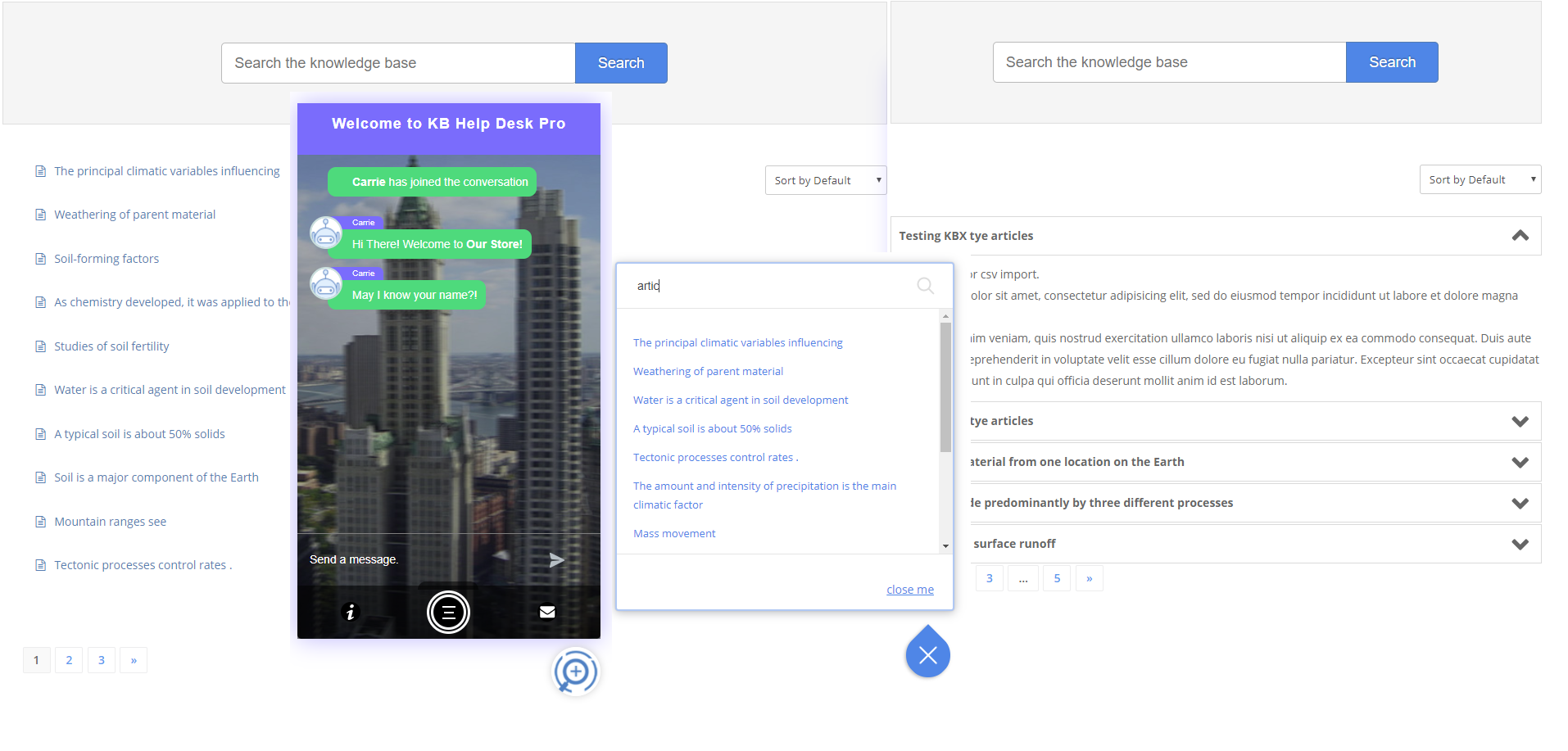Viewport: 1568px width, 751px height.
Task: Open Weathering of parent material in left list
Action: 135,215
